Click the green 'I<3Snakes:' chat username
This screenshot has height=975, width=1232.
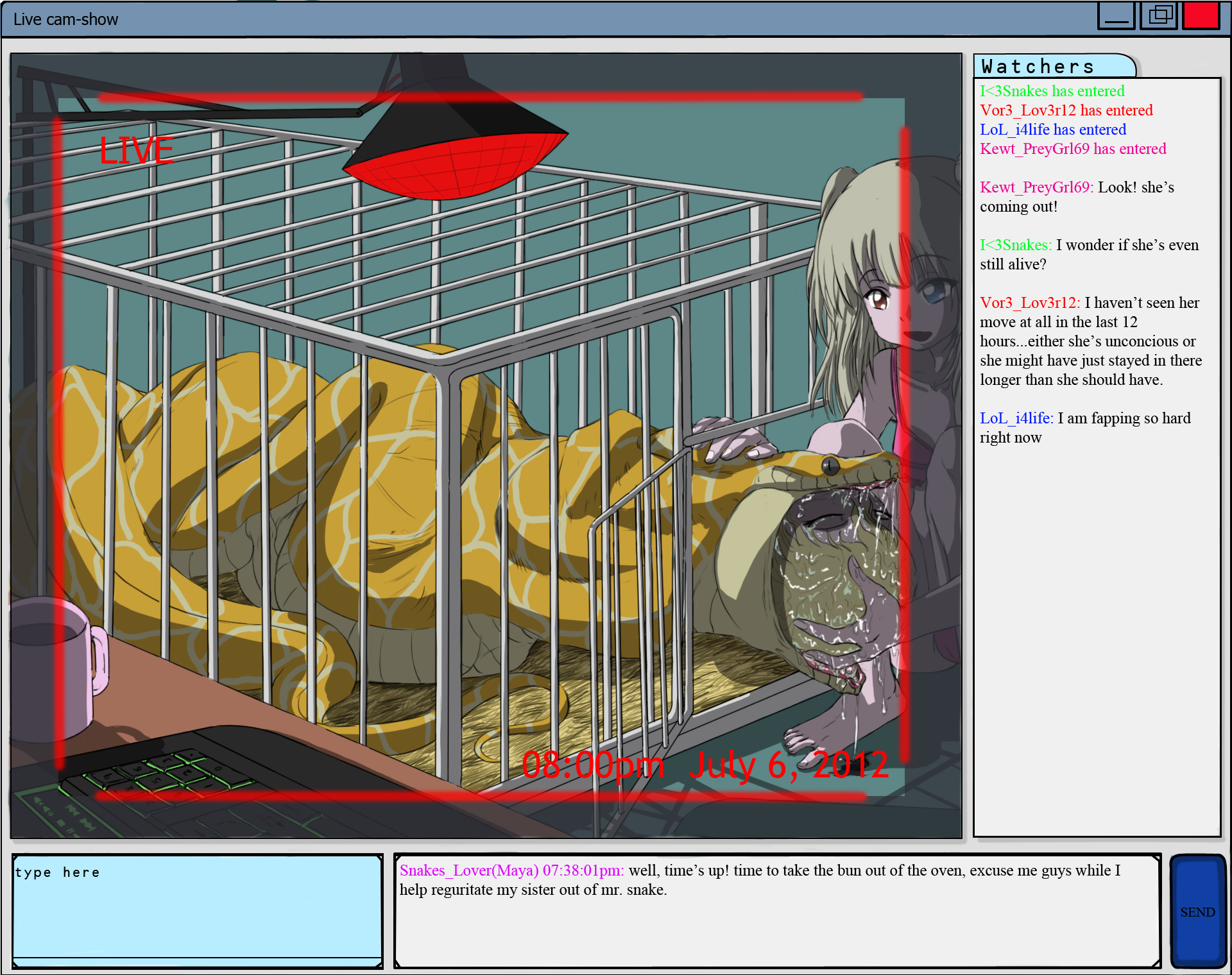[1015, 245]
